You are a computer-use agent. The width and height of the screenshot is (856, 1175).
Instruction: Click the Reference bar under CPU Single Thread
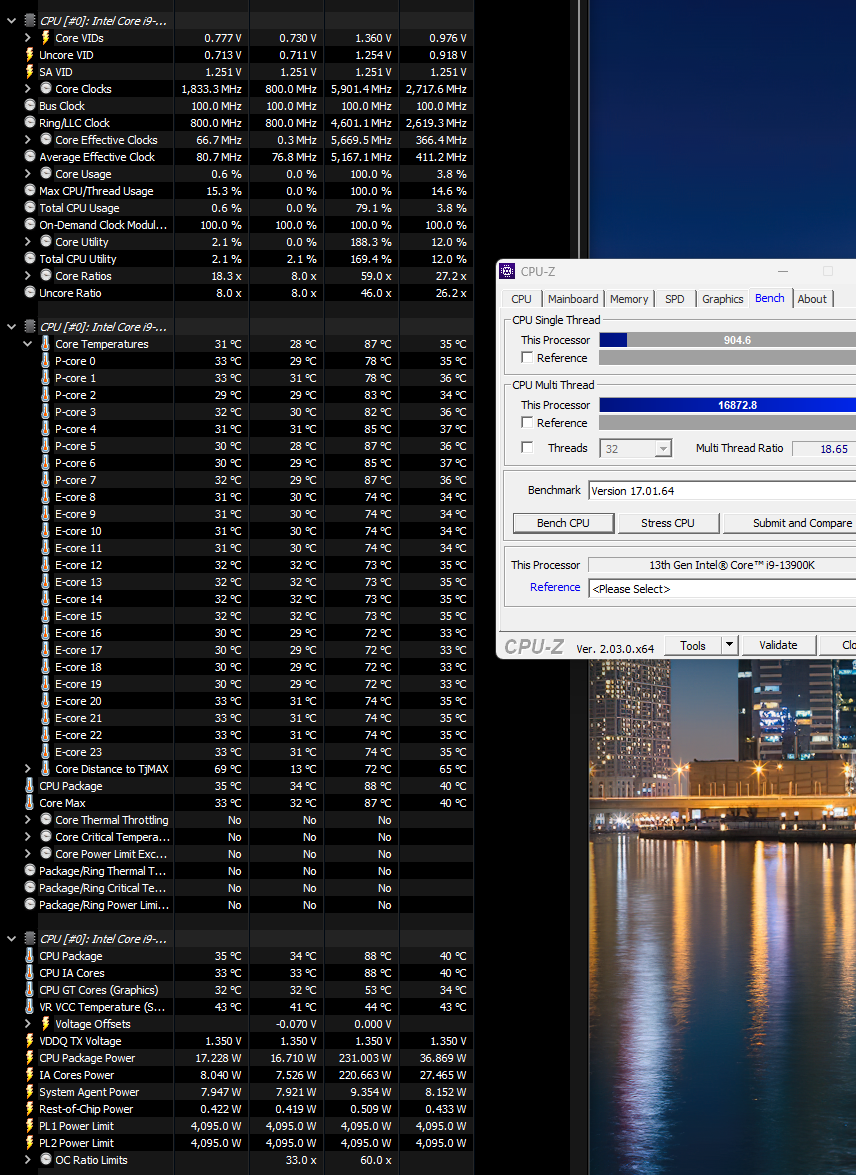point(728,357)
